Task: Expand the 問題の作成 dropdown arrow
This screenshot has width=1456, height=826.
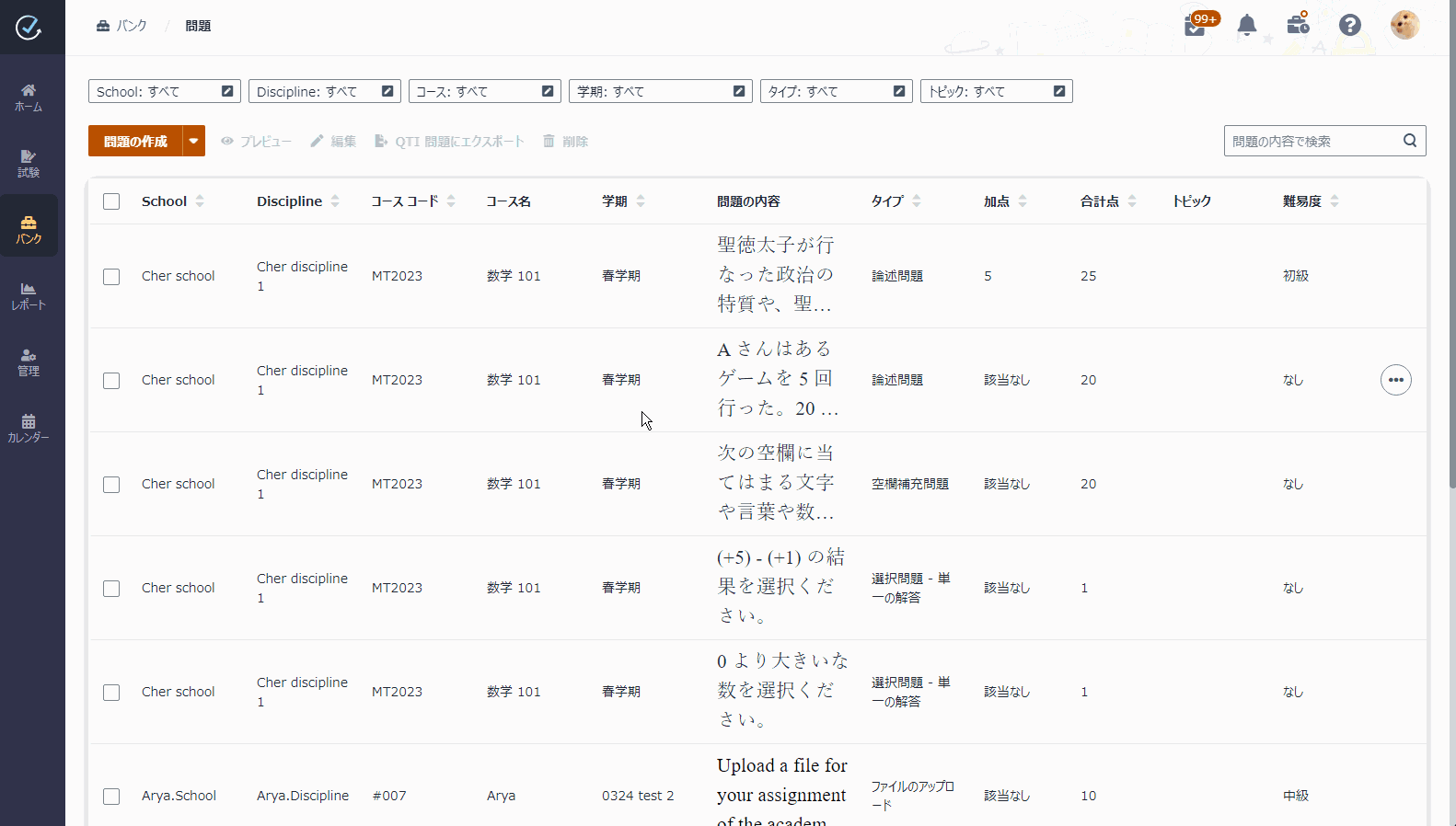Action: pyautogui.click(x=193, y=141)
